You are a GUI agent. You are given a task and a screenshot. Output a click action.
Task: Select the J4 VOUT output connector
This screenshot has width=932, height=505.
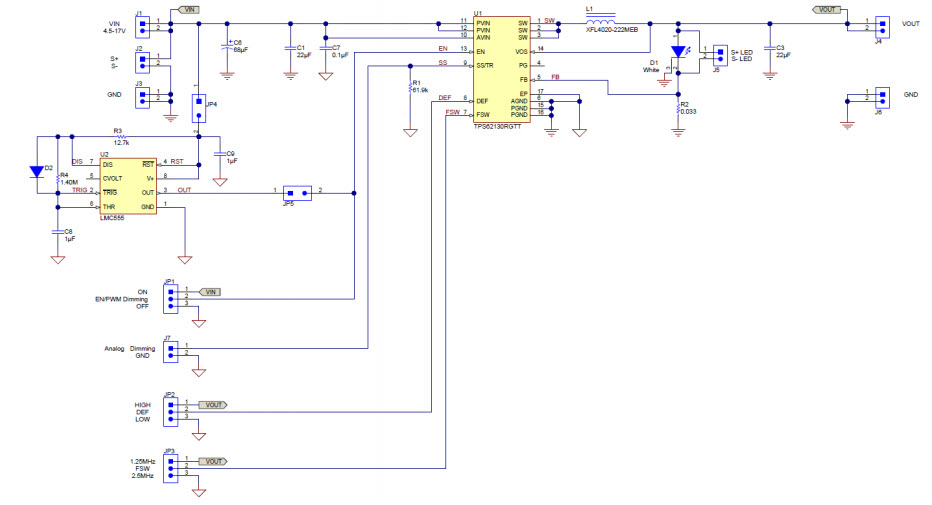click(x=881, y=25)
